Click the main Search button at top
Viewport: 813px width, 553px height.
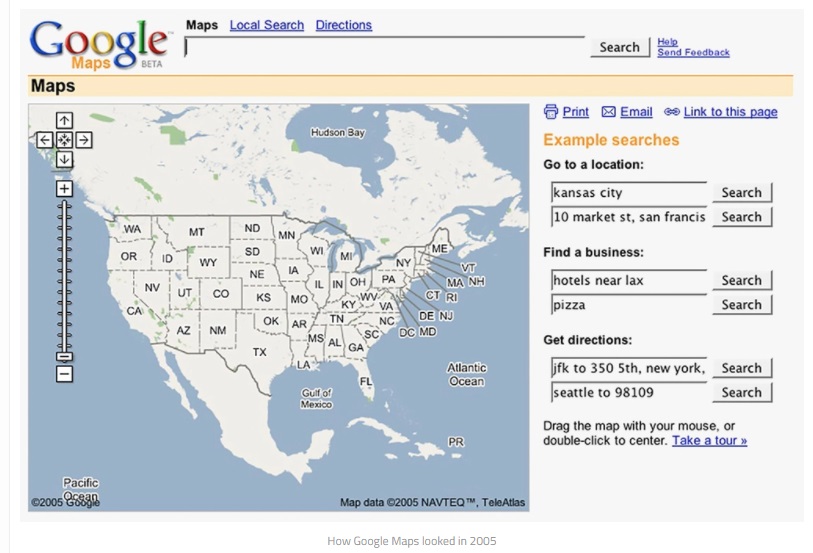619,47
